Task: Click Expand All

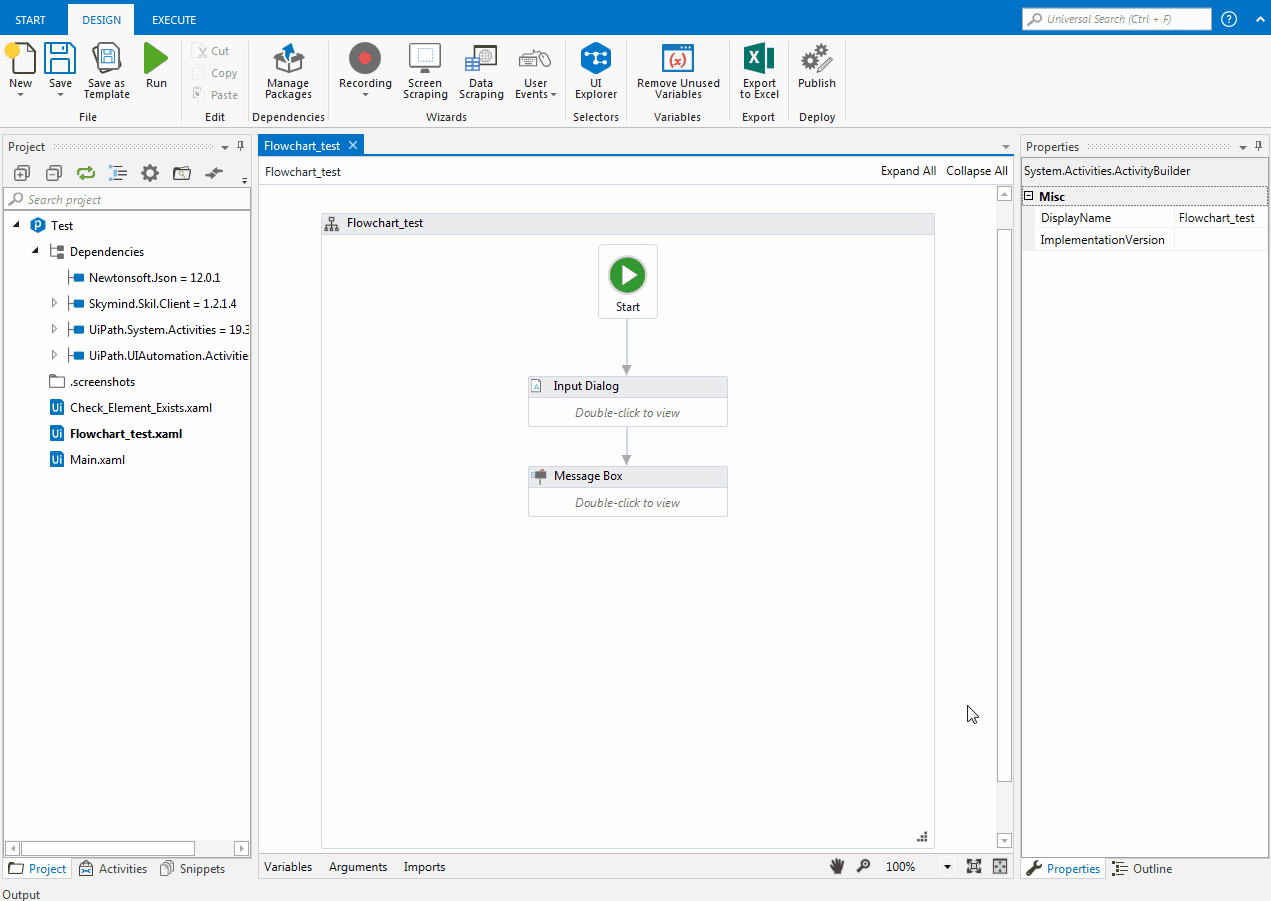Action: [908, 171]
